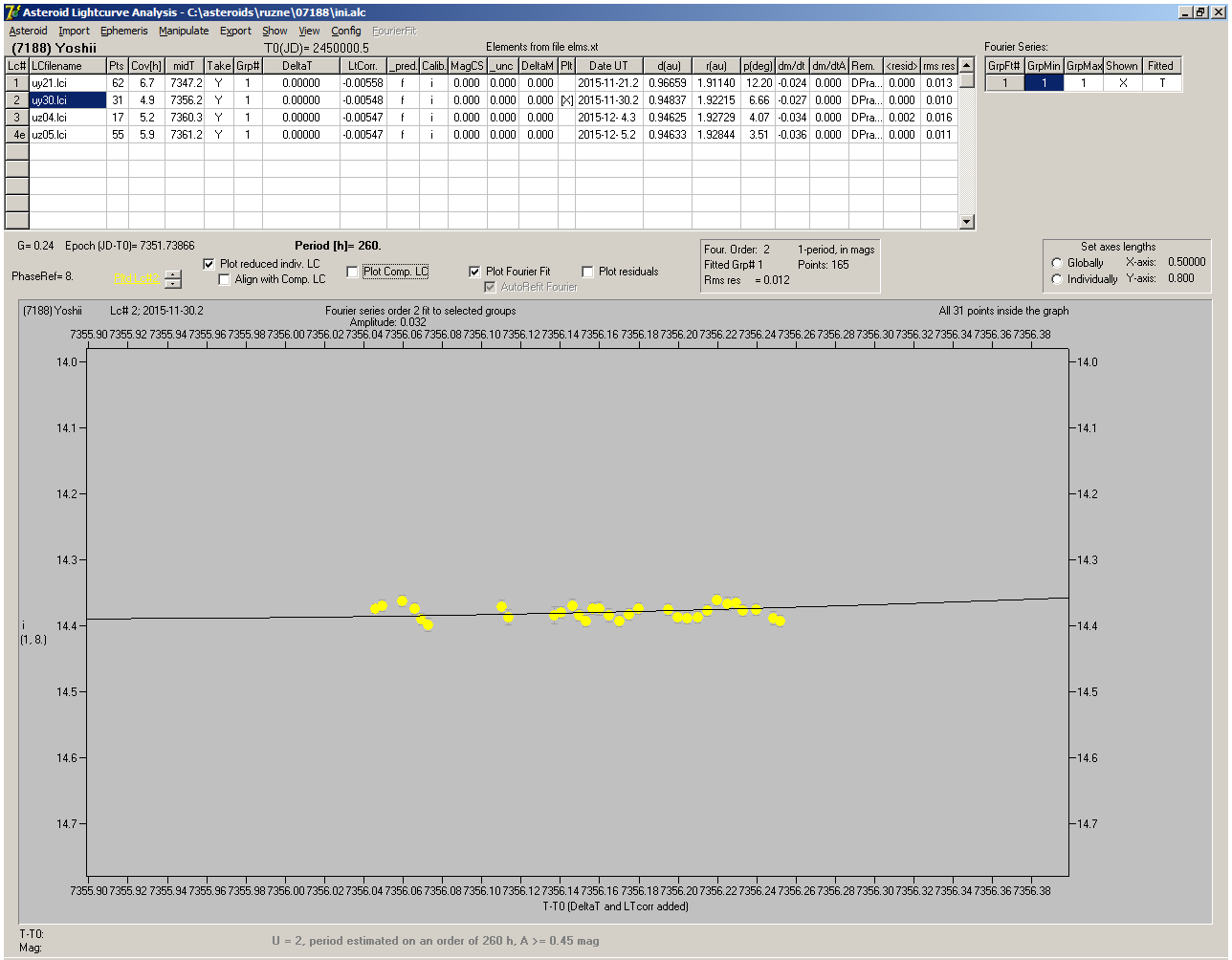Click date cell 2015-12- 5.2
Image resolution: width=1232 pixels, height=960 pixels.
click(608, 135)
